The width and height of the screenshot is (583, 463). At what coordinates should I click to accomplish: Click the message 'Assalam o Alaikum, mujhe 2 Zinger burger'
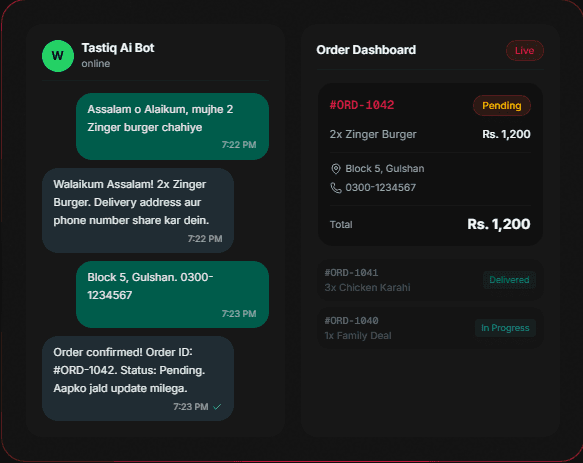point(173,126)
